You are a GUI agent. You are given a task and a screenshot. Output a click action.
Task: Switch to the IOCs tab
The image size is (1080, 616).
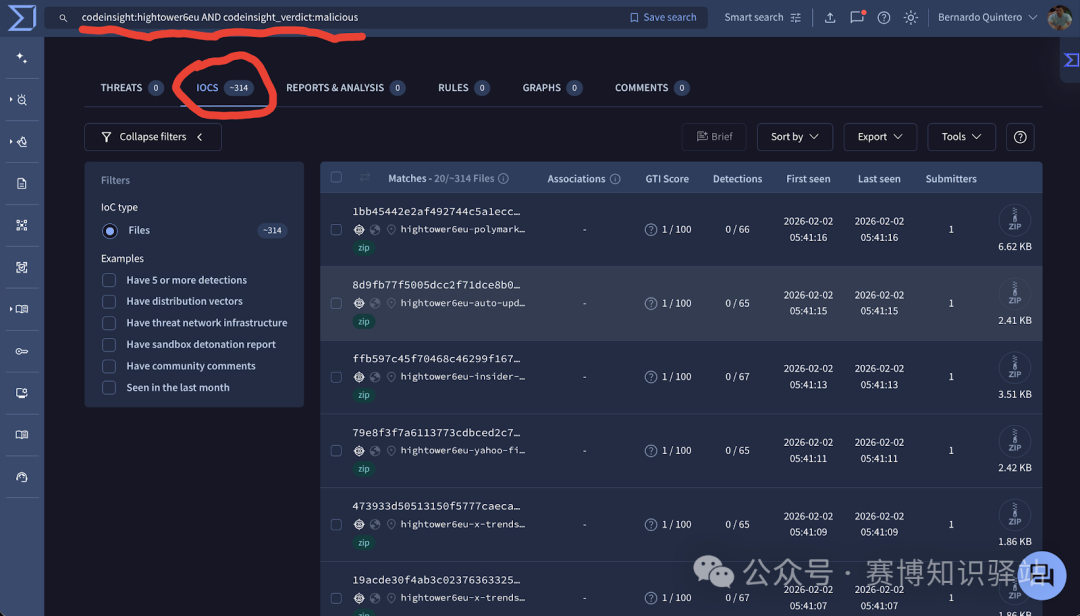(224, 88)
